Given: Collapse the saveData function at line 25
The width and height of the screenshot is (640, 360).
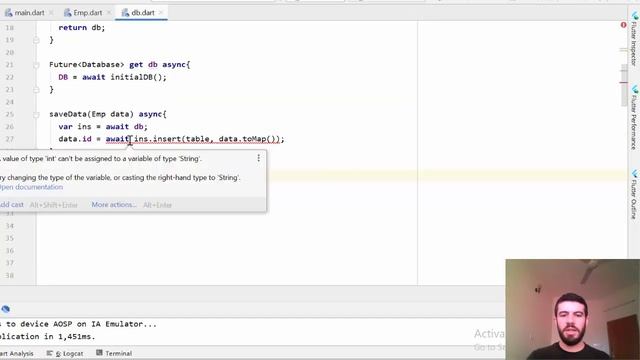Looking at the screenshot, I should (36, 115).
